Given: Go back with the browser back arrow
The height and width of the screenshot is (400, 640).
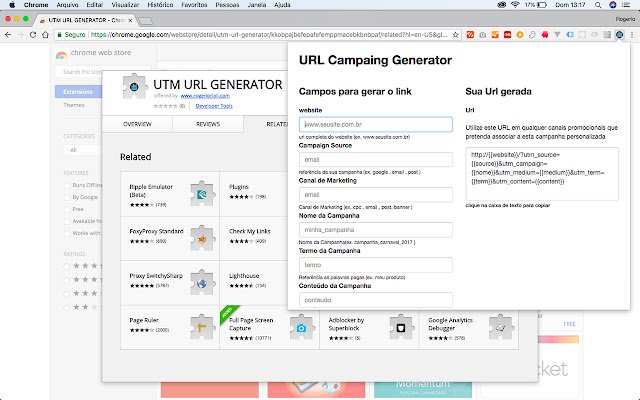Looking at the screenshot, I should tap(8, 35).
